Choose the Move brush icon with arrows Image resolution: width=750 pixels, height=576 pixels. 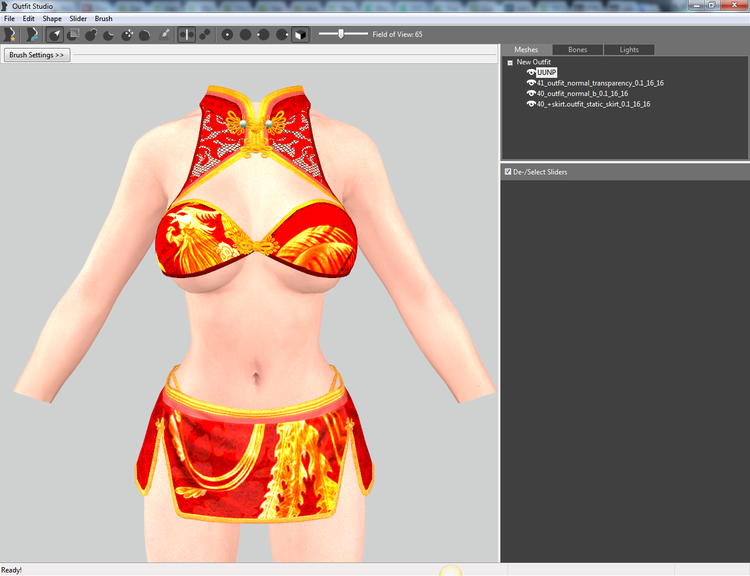pyautogui.click(x=127, y=34)
